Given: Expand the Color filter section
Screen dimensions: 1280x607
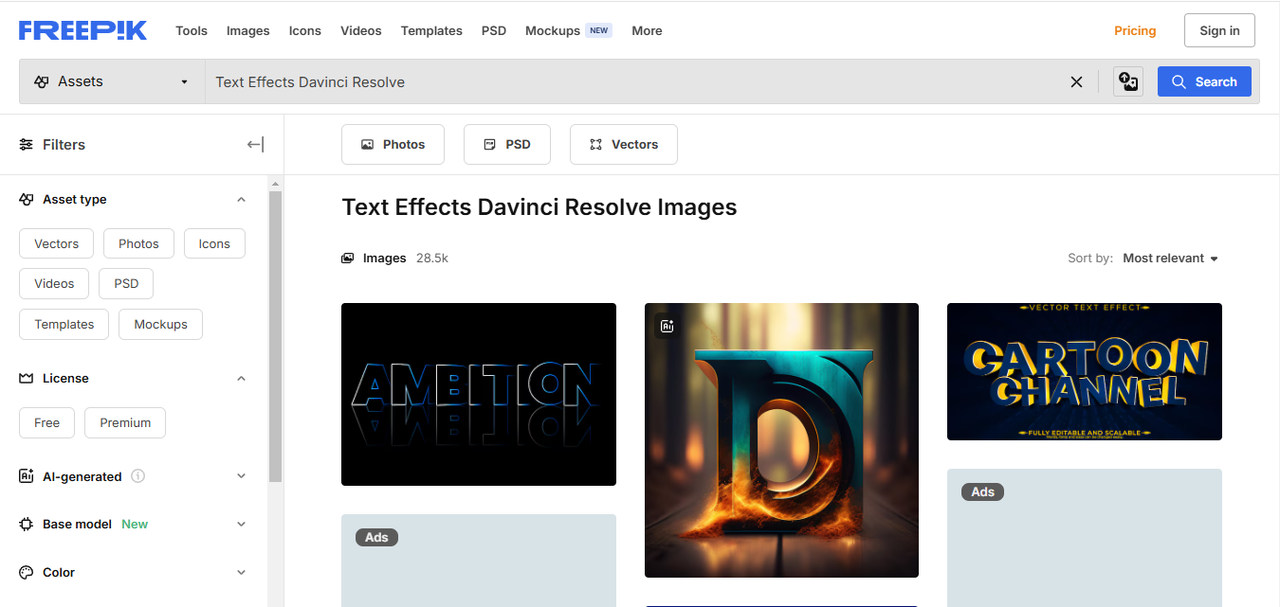Looking at the screenshot, I should point(241,572).
